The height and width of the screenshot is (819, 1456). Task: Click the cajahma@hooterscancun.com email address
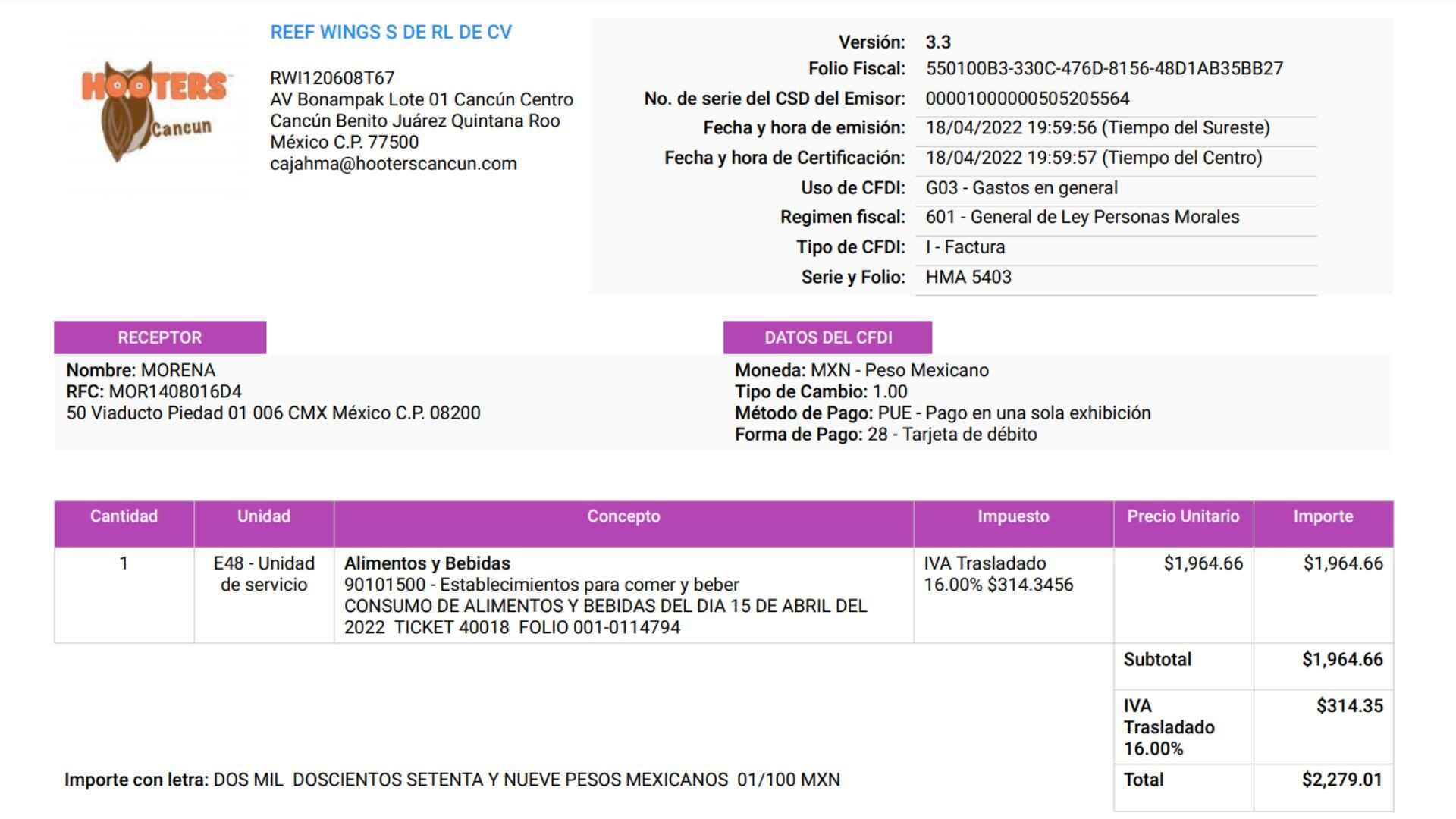[393, 164]
